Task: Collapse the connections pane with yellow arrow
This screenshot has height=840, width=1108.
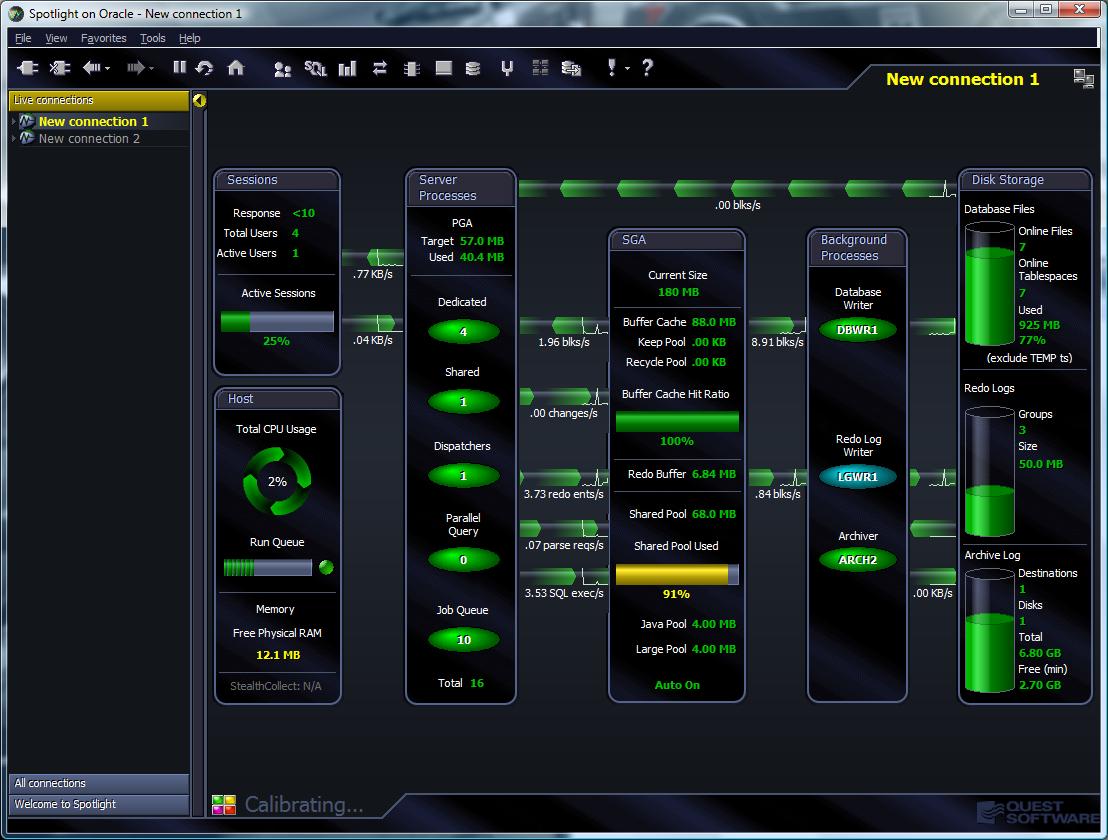Action: coord(199,100)
